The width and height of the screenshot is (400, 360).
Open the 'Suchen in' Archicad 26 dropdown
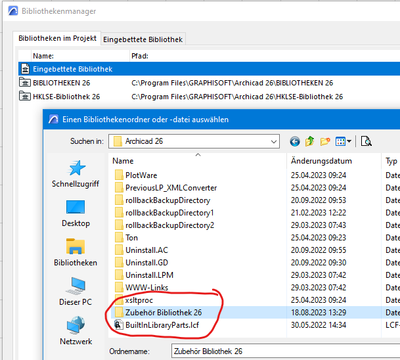[x=194, y=142]
